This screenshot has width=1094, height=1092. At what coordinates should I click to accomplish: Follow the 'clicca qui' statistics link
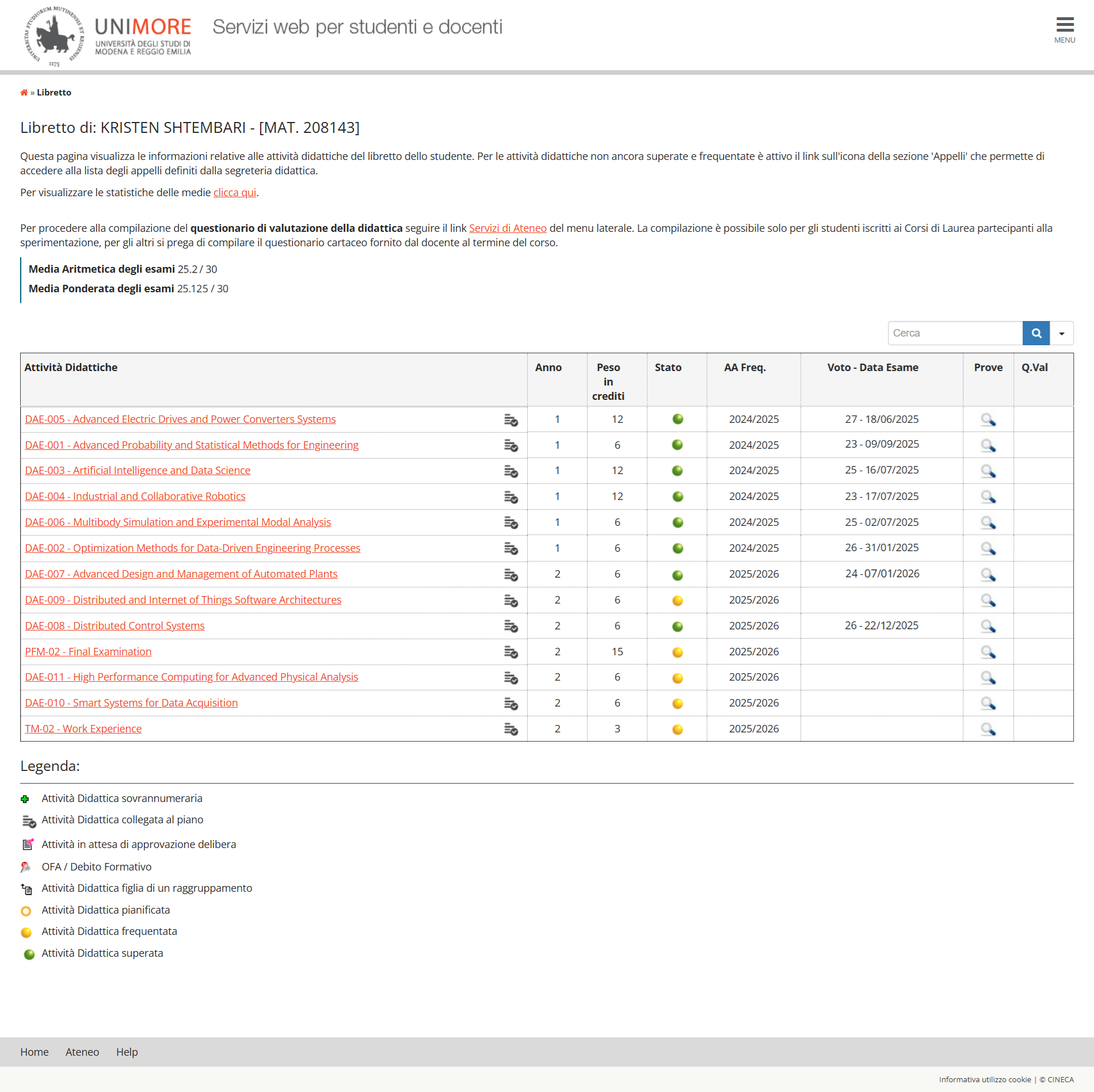[x=234, y=193]
